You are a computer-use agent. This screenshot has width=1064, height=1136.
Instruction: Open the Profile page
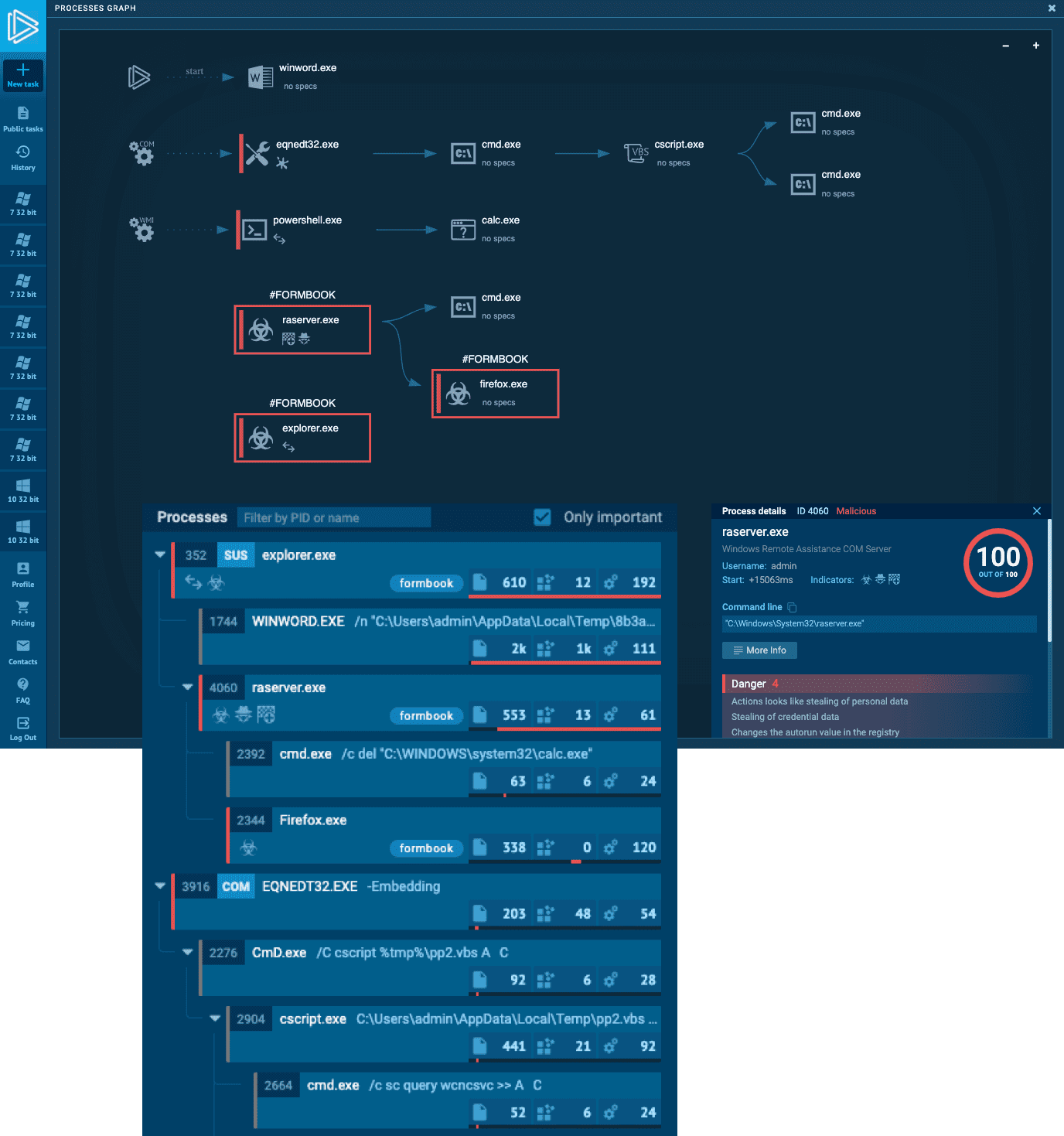click(x=23, y=575)
